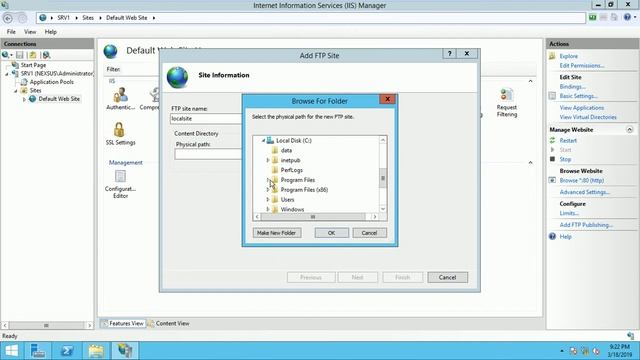The image size is (640, 360).
Task: Open Edit Permissions link
Action: click(582, 66)
